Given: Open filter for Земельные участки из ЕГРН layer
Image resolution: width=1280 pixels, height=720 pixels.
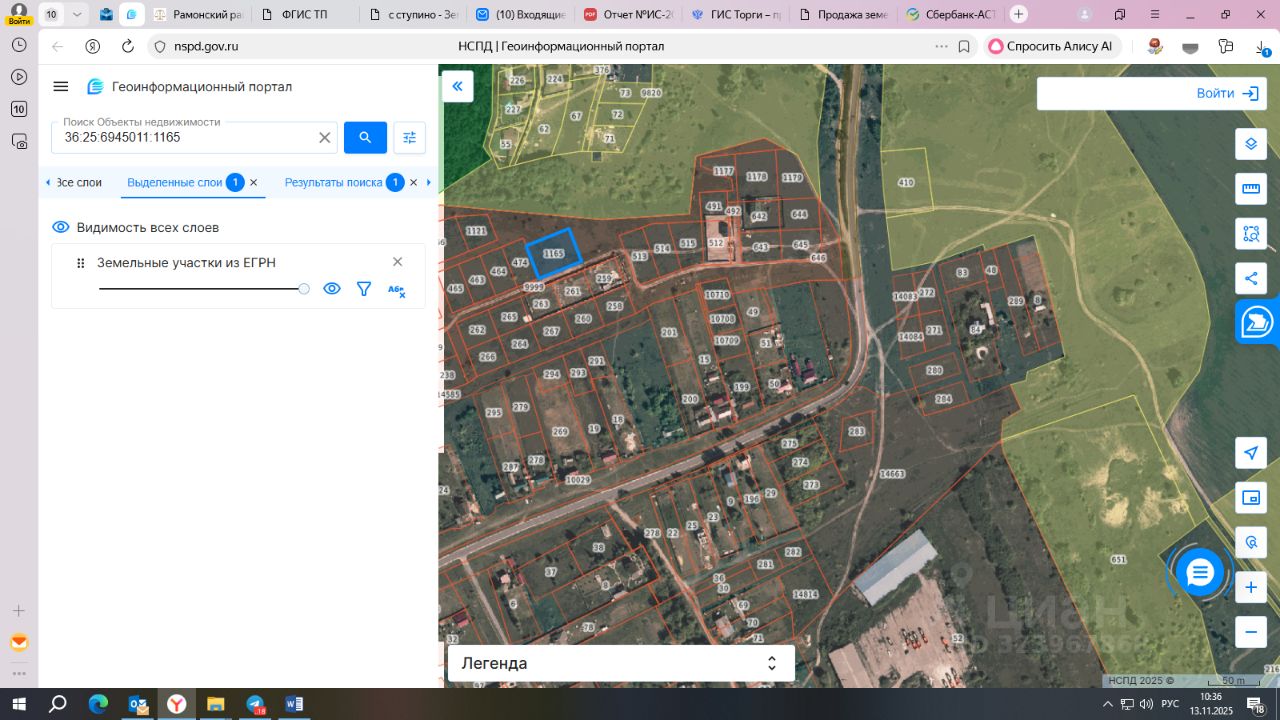Looking at the screenshot, I should (x=364, y=289).
